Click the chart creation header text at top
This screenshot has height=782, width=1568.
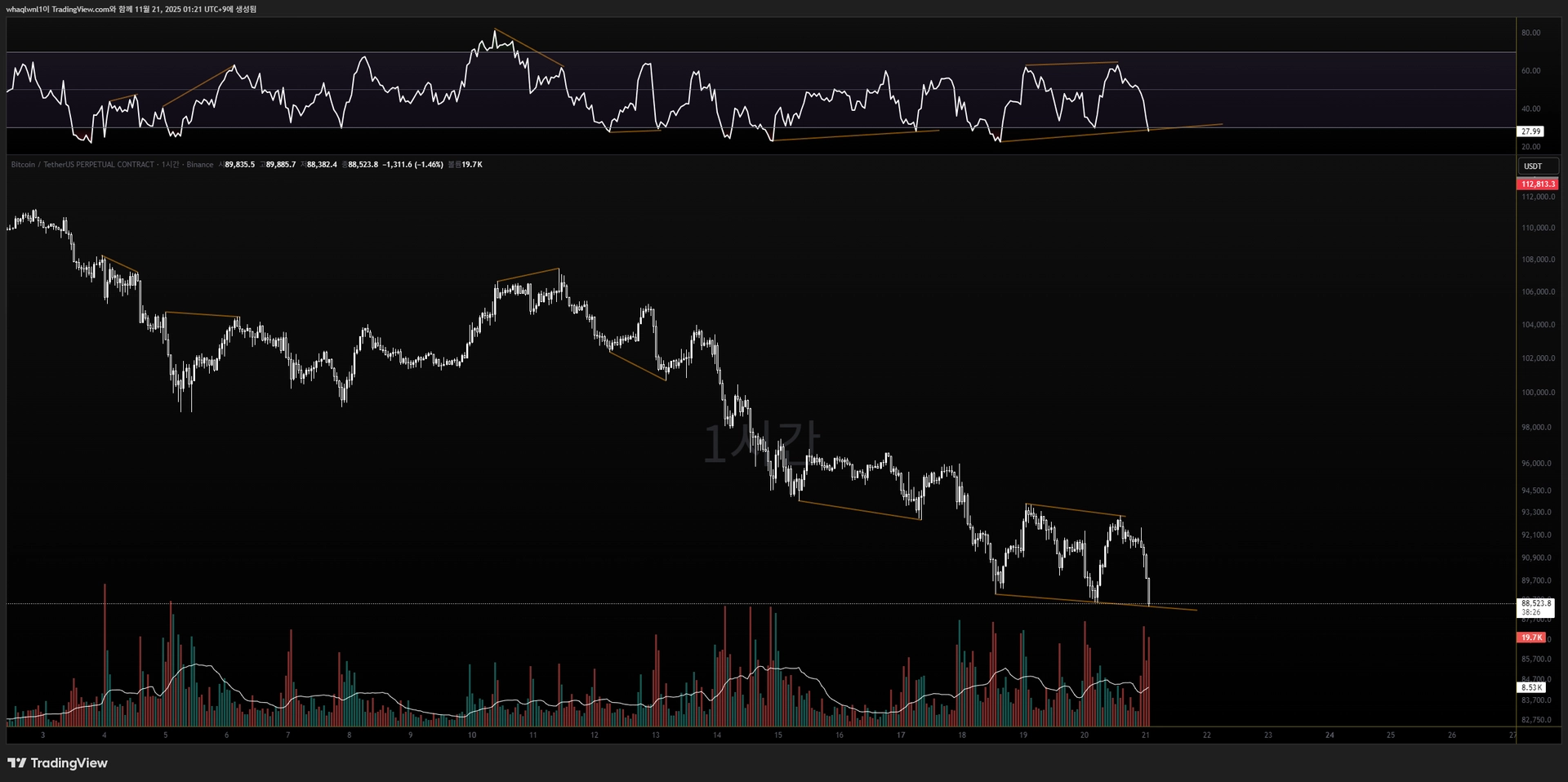pyautogui.click(x=131, y=9)
